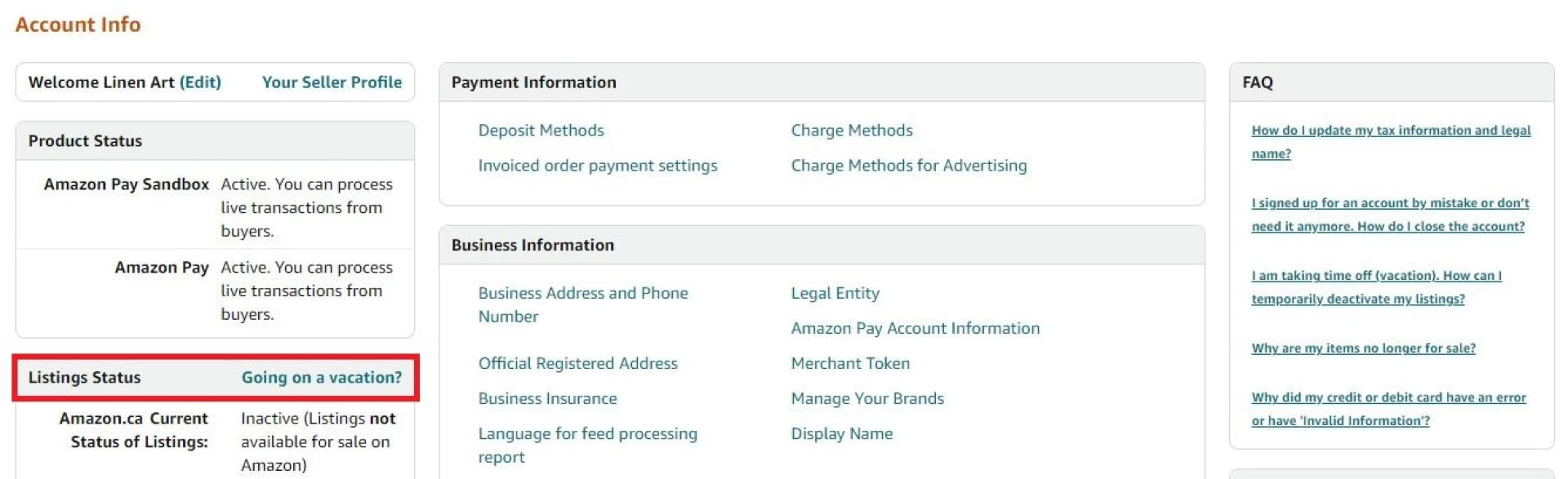Open Amazon Pay Account Information
Viewport: 1568px width, 479px height.
click(x=915, y=328)
